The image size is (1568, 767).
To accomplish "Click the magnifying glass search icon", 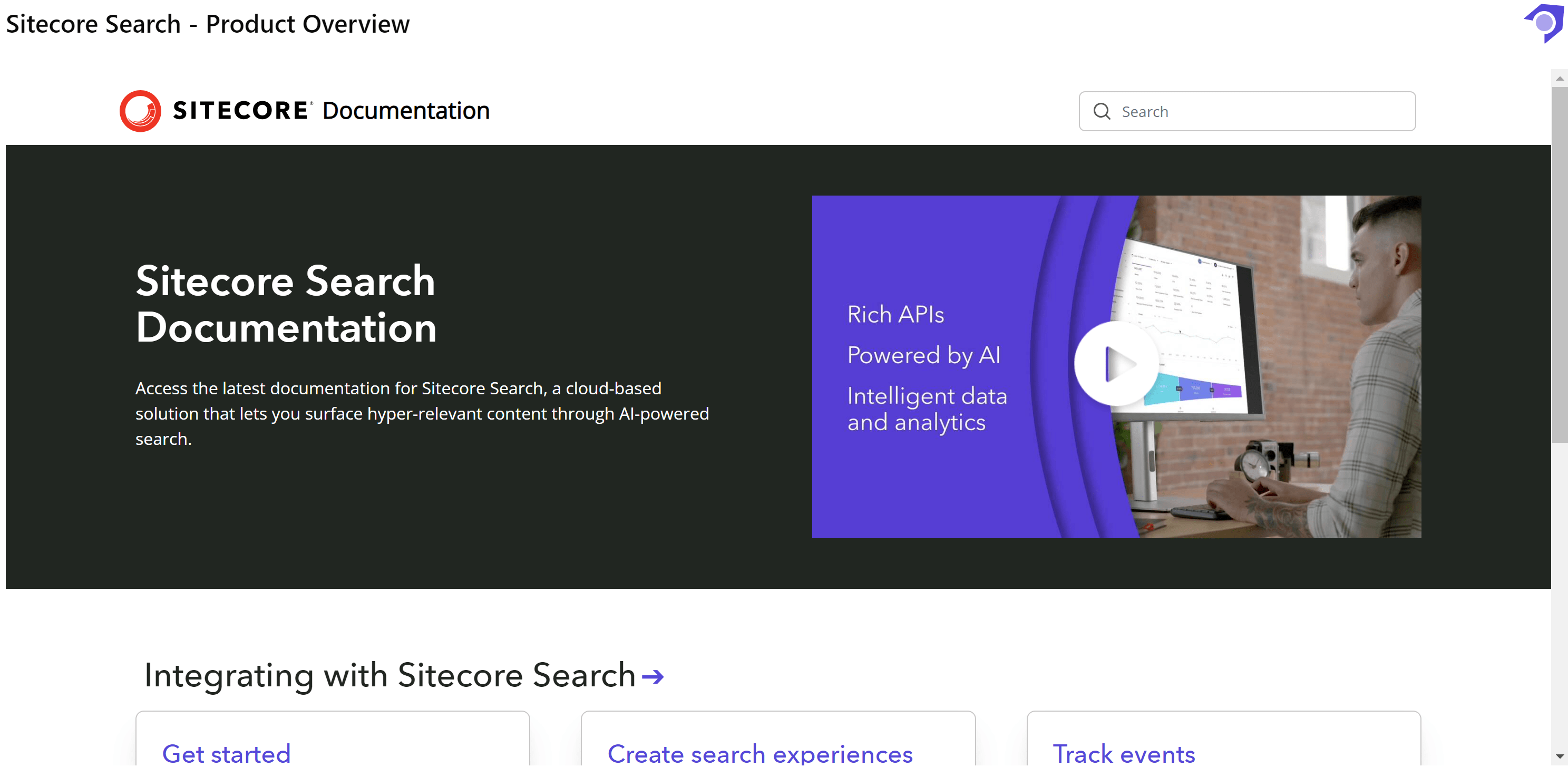I will [1102, 111].
